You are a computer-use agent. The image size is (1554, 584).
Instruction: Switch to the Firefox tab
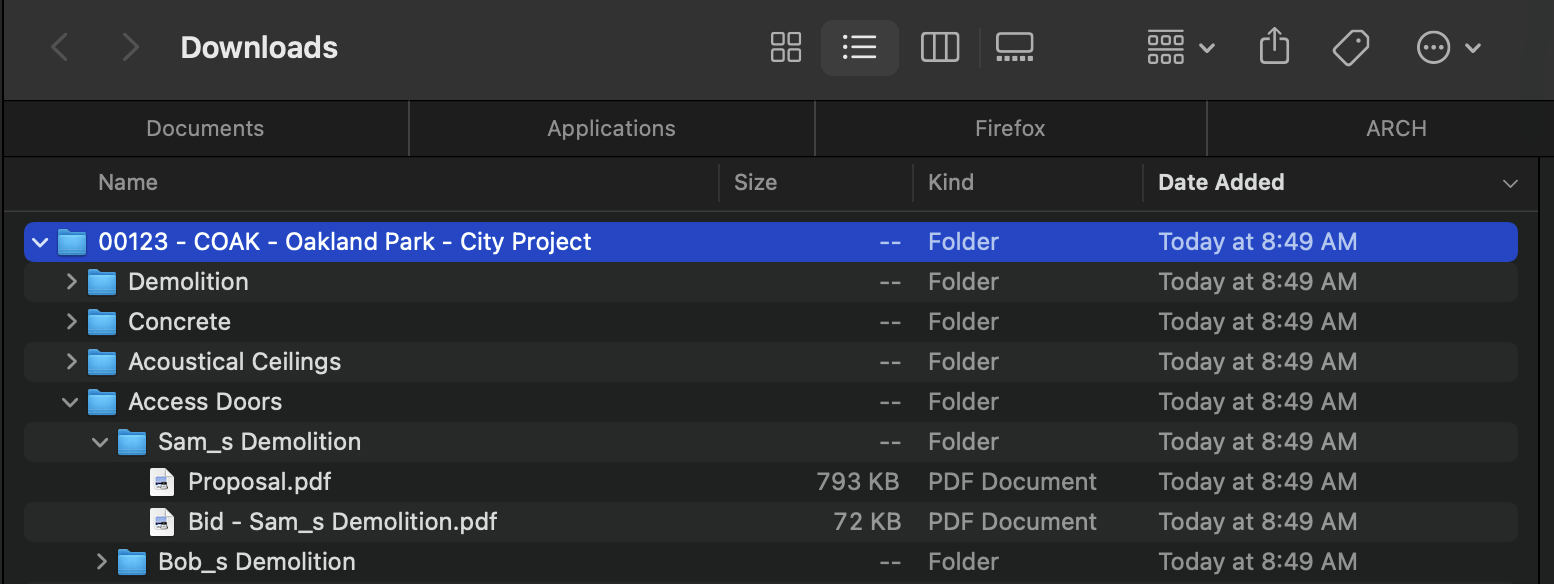coord(1010,129)
